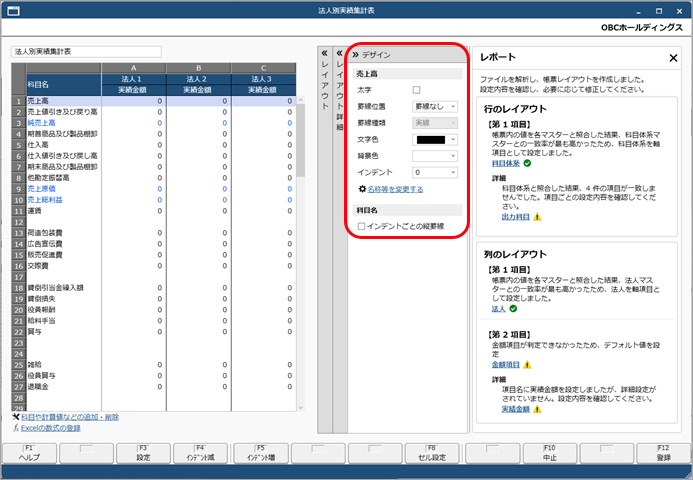Click the 法人別実績集計表 title input field
The height and width of the screenshot is (480, 693).
click(x=86, y=52)
